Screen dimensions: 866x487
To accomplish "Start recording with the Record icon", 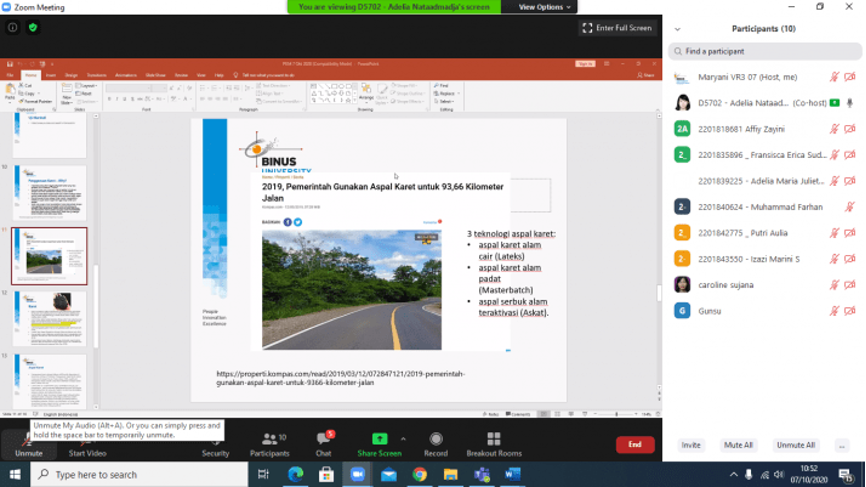I will pos(436,440).
